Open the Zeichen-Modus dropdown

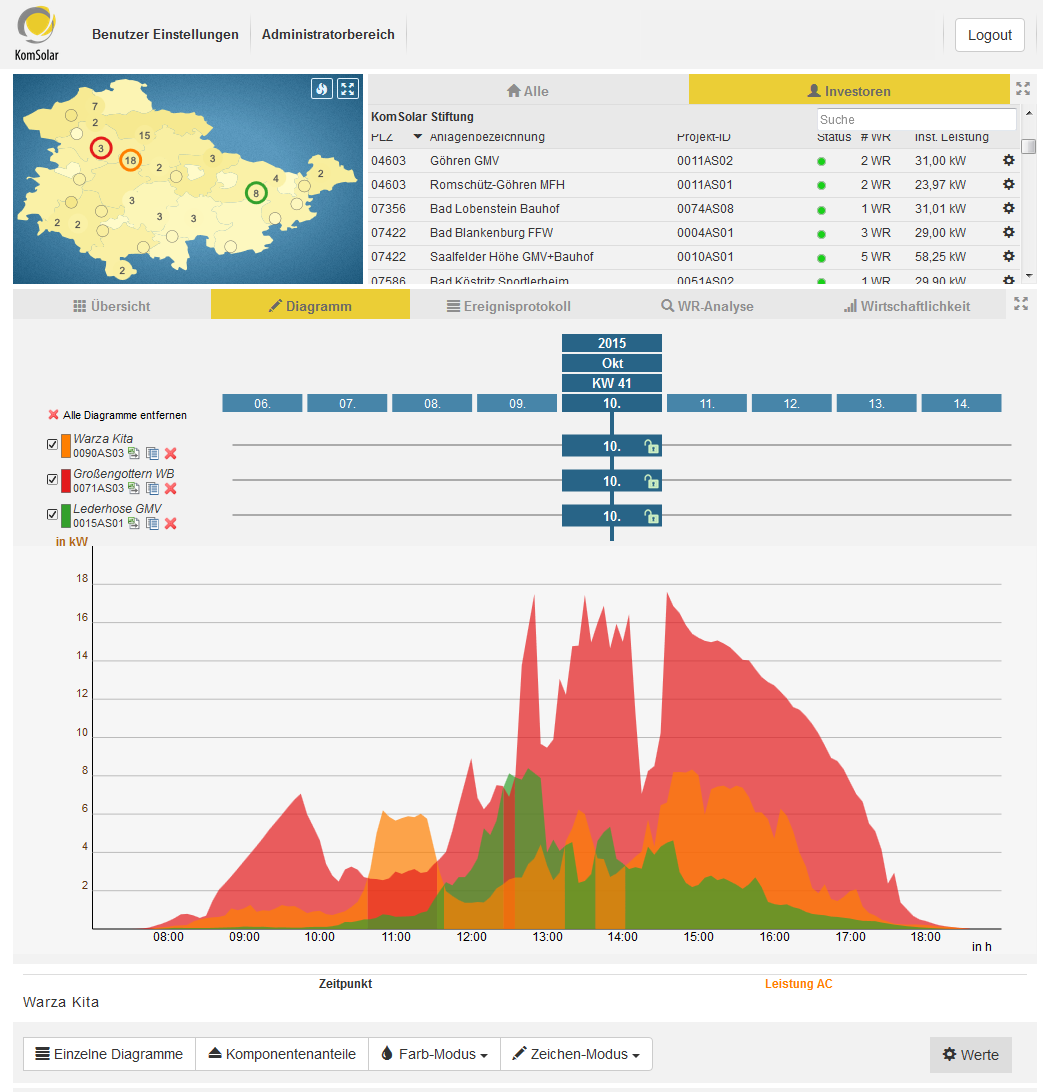tap(575, 1054)
